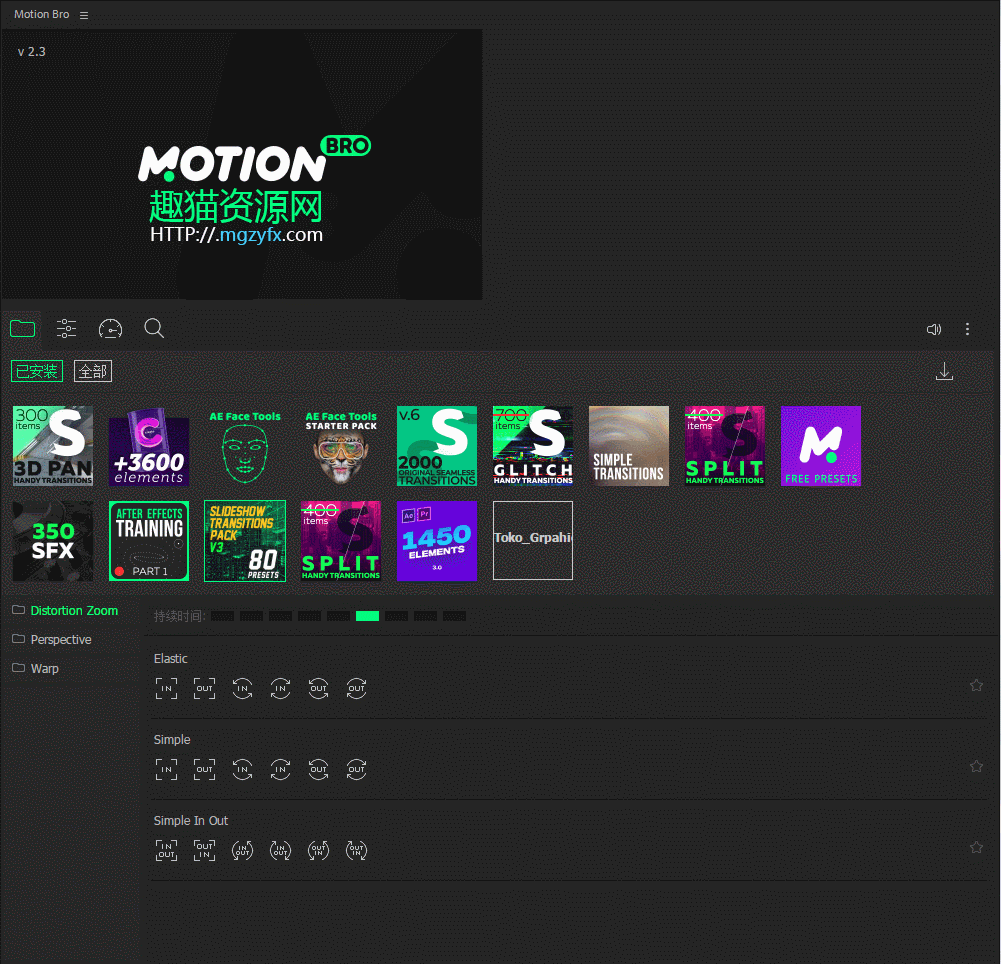Apply Simple clockwise rotate IN preset
Image resolution: width=1001 pixels, height=964 pixels.
coord(280,769)
